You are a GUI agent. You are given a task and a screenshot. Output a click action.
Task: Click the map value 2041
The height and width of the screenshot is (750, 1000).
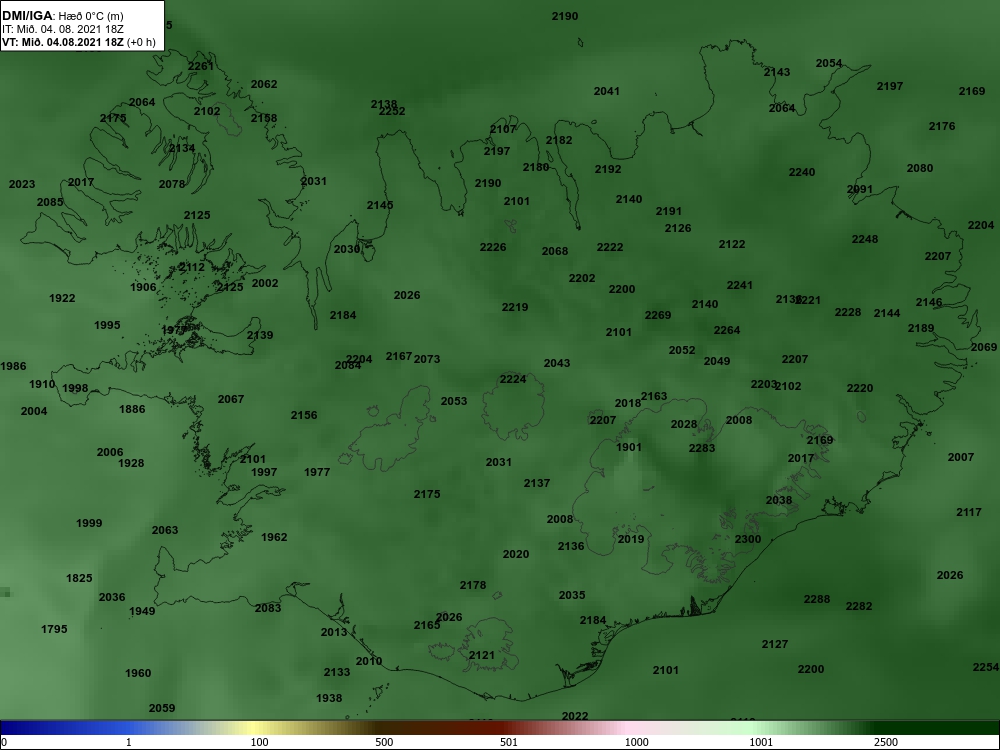(607, 91)
